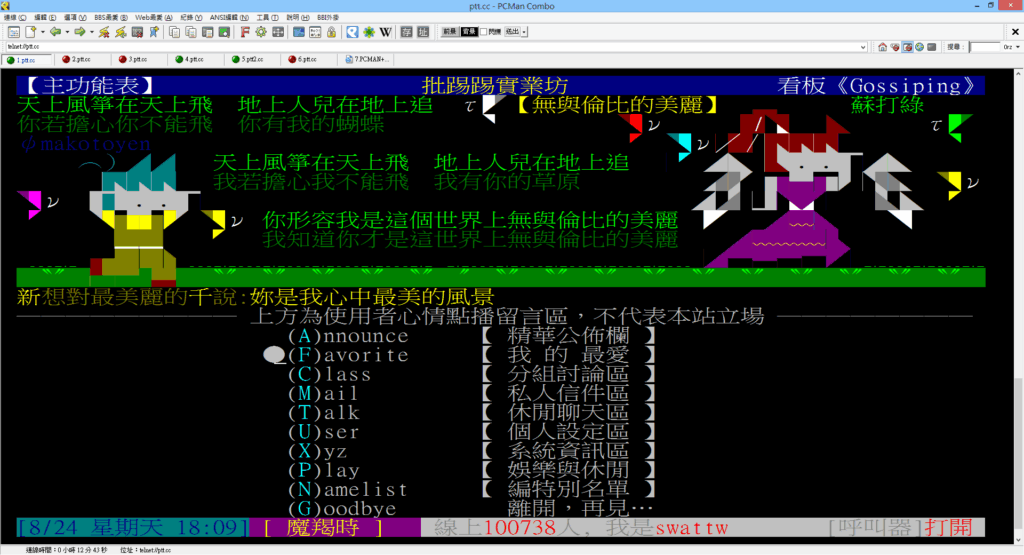
Task: Open the BBS最愛(B) menu
Action: (111, 18)
